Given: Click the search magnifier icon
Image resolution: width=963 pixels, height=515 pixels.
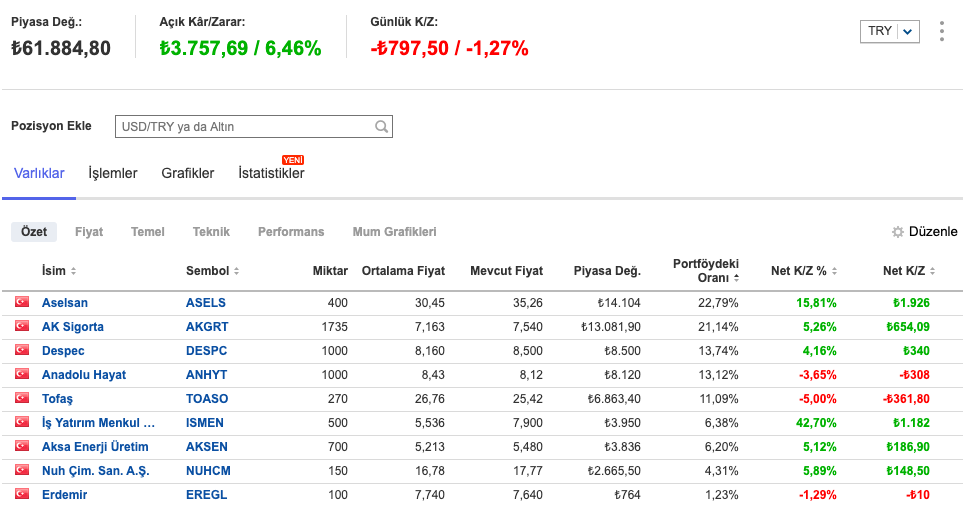Looking at the screenshot, I should [381, 127].
